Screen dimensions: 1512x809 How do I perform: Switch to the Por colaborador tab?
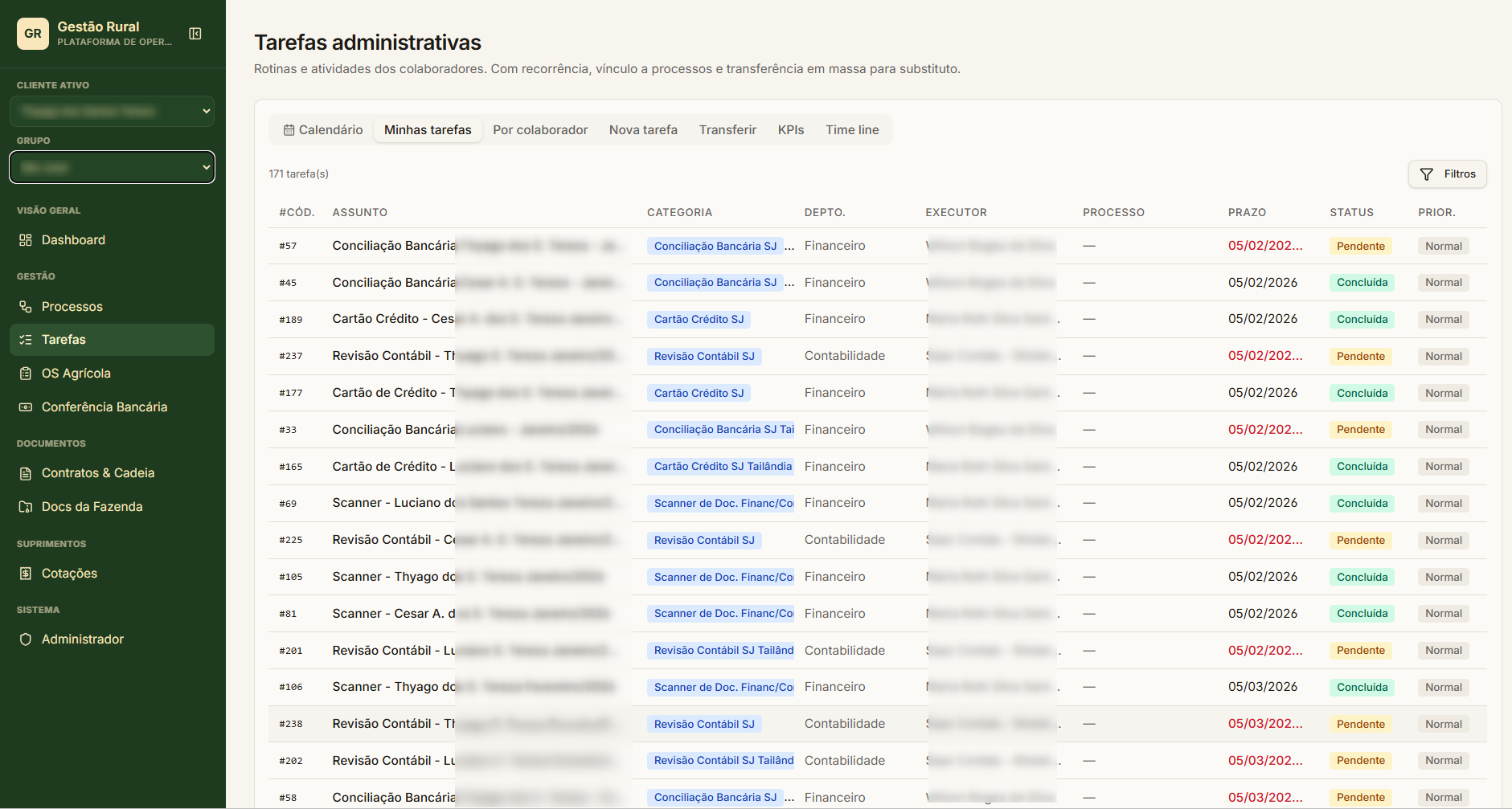coord(540,130)
